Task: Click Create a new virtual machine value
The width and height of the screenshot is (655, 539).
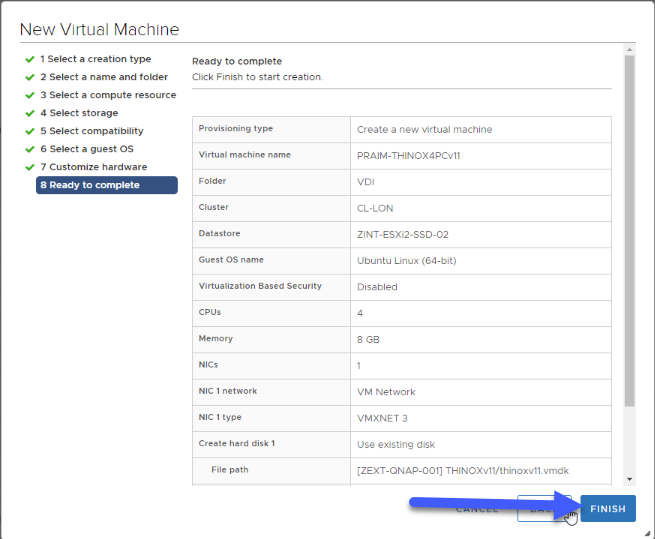Action: 424,130
